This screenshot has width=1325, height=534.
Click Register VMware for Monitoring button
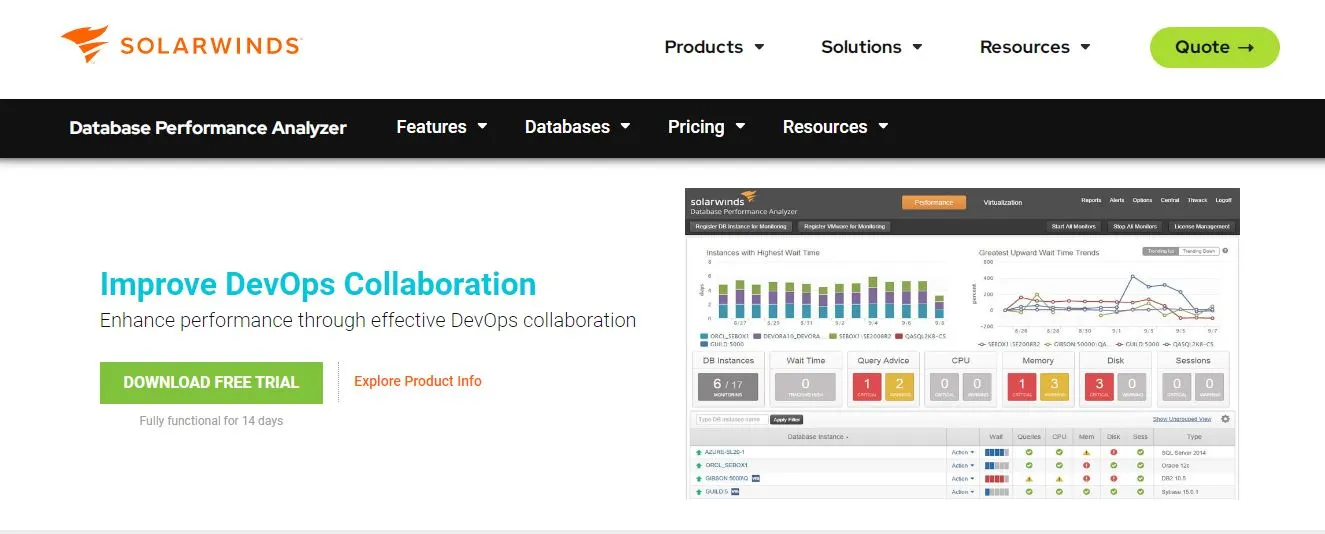844,227
